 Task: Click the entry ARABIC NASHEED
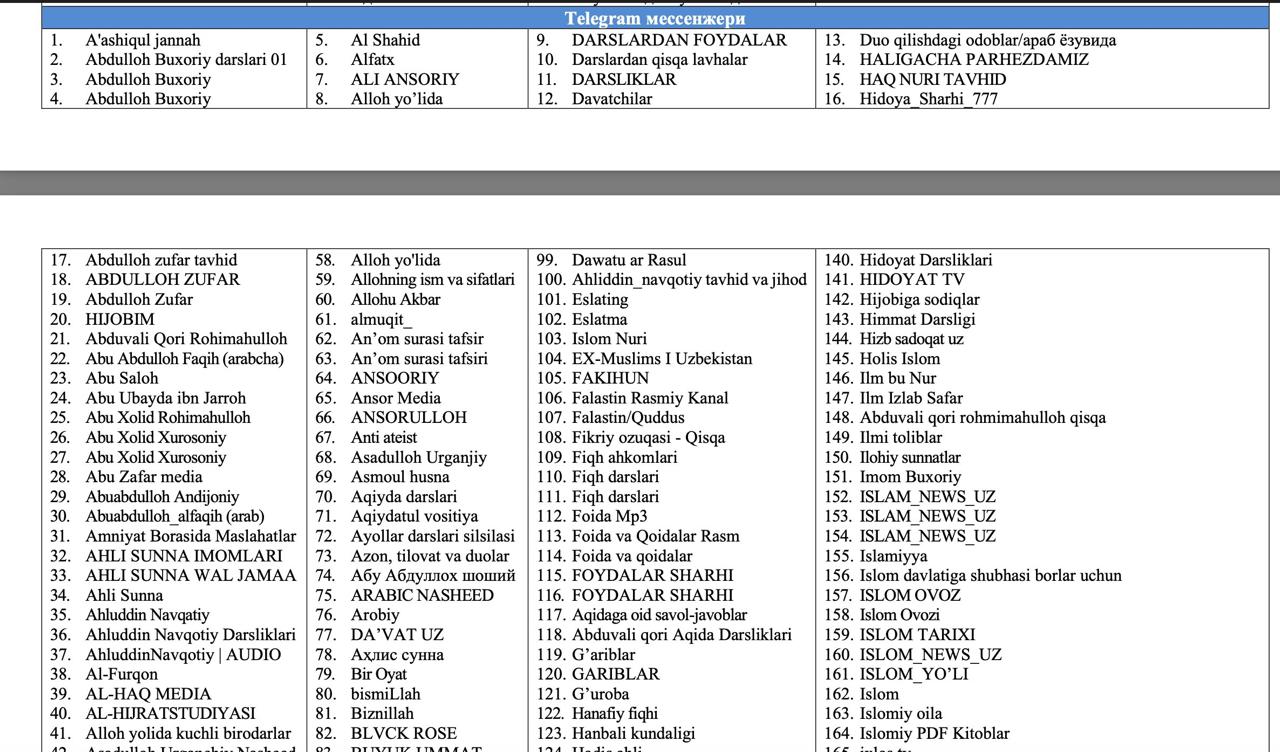(x=422, y=596)
